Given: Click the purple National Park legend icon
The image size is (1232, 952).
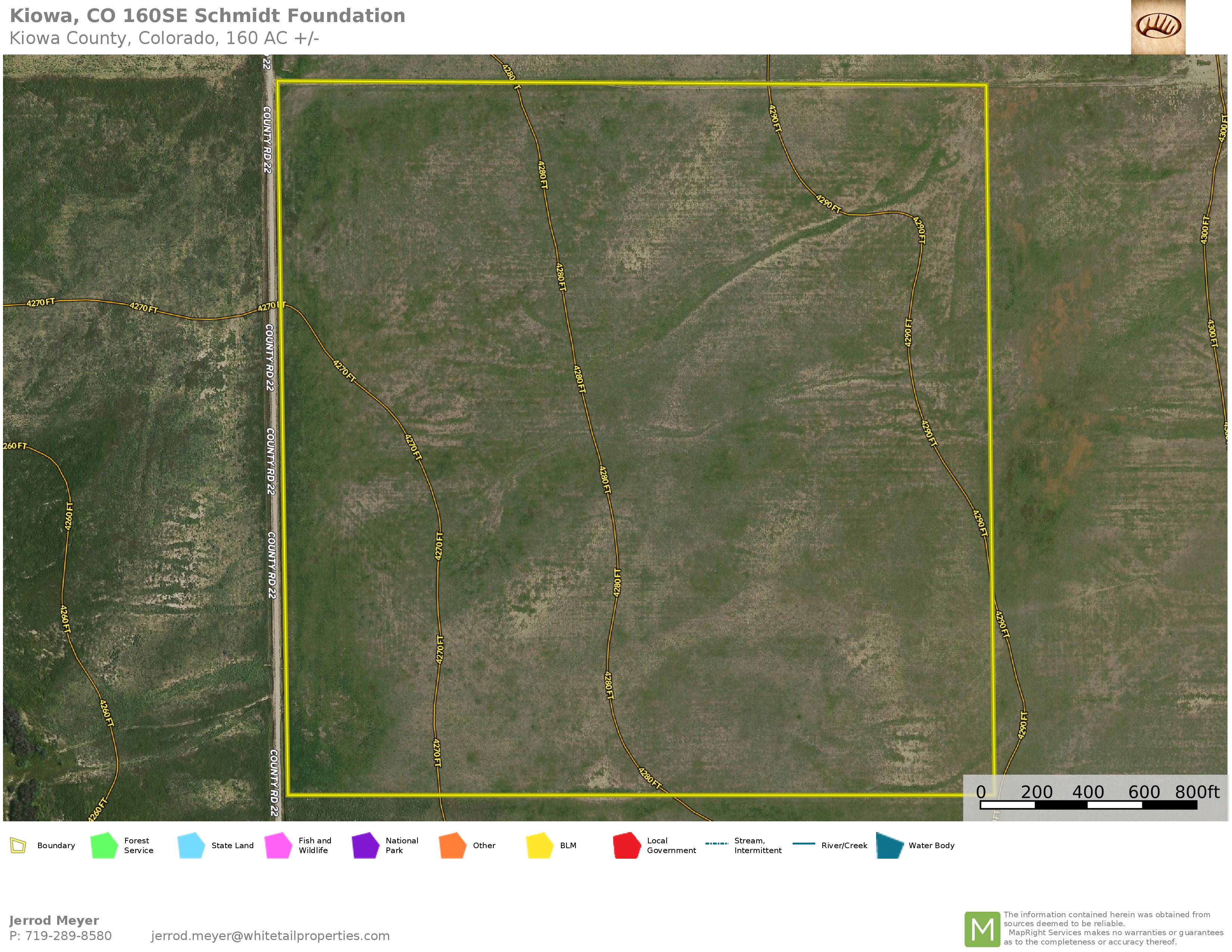Looking at the screenshot, I should click(365, 845).
